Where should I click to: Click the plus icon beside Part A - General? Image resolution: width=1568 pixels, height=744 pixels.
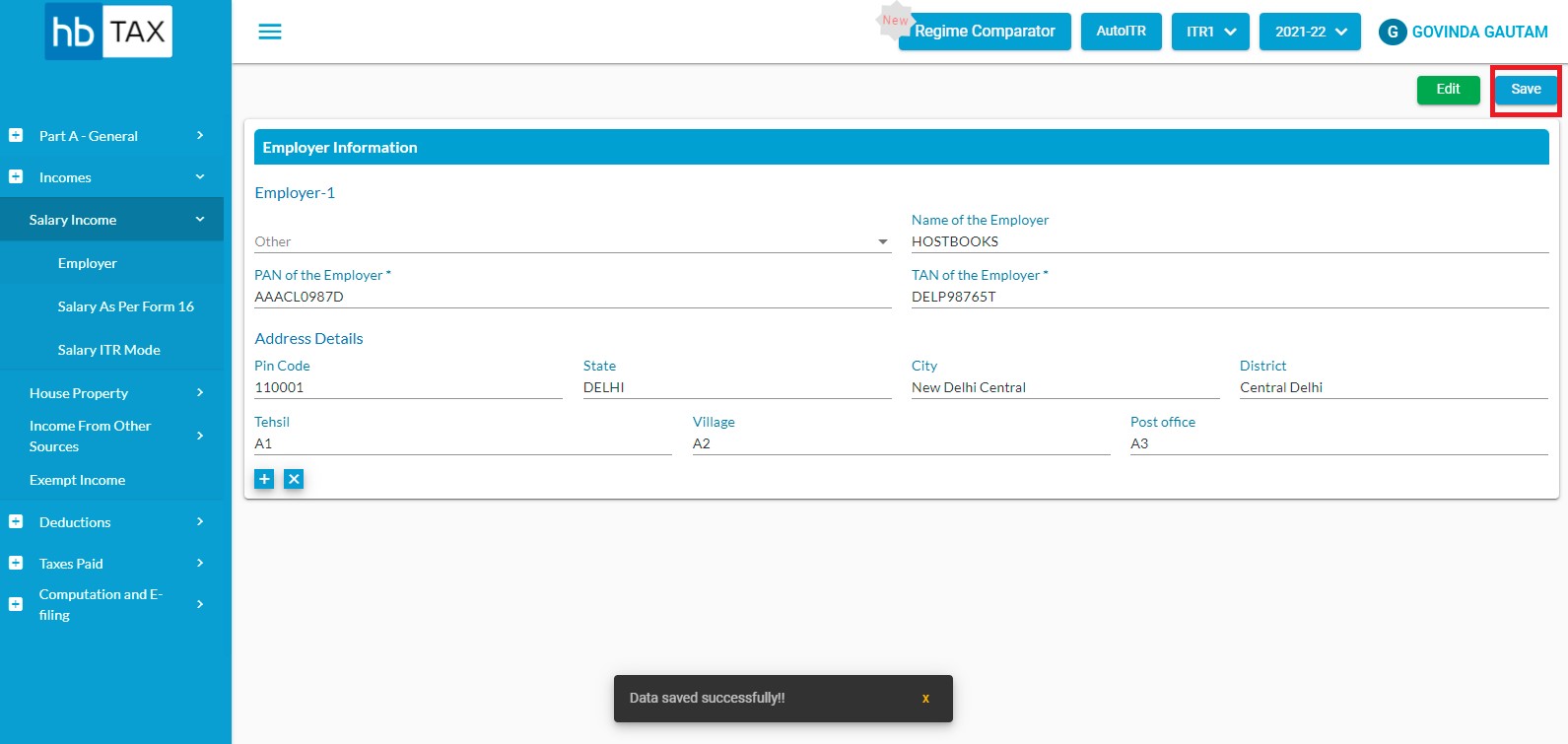[x=16, y=135]
